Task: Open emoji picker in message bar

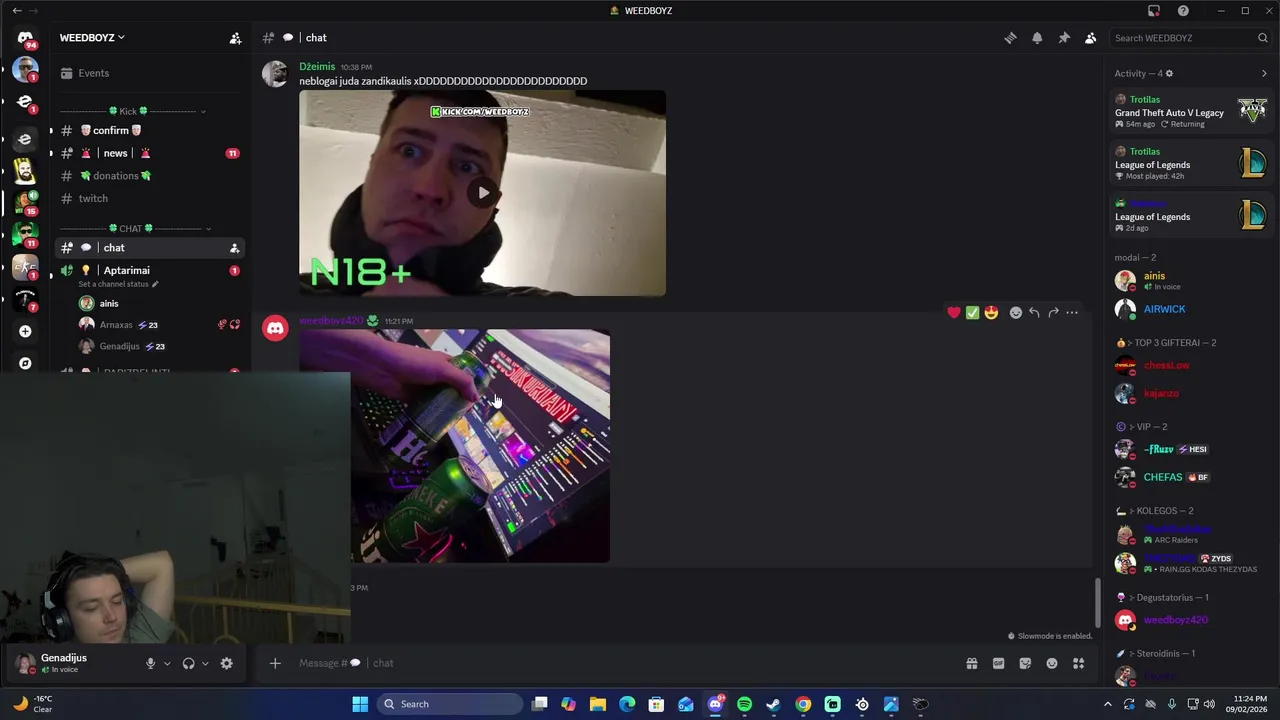Action: 1052,663
